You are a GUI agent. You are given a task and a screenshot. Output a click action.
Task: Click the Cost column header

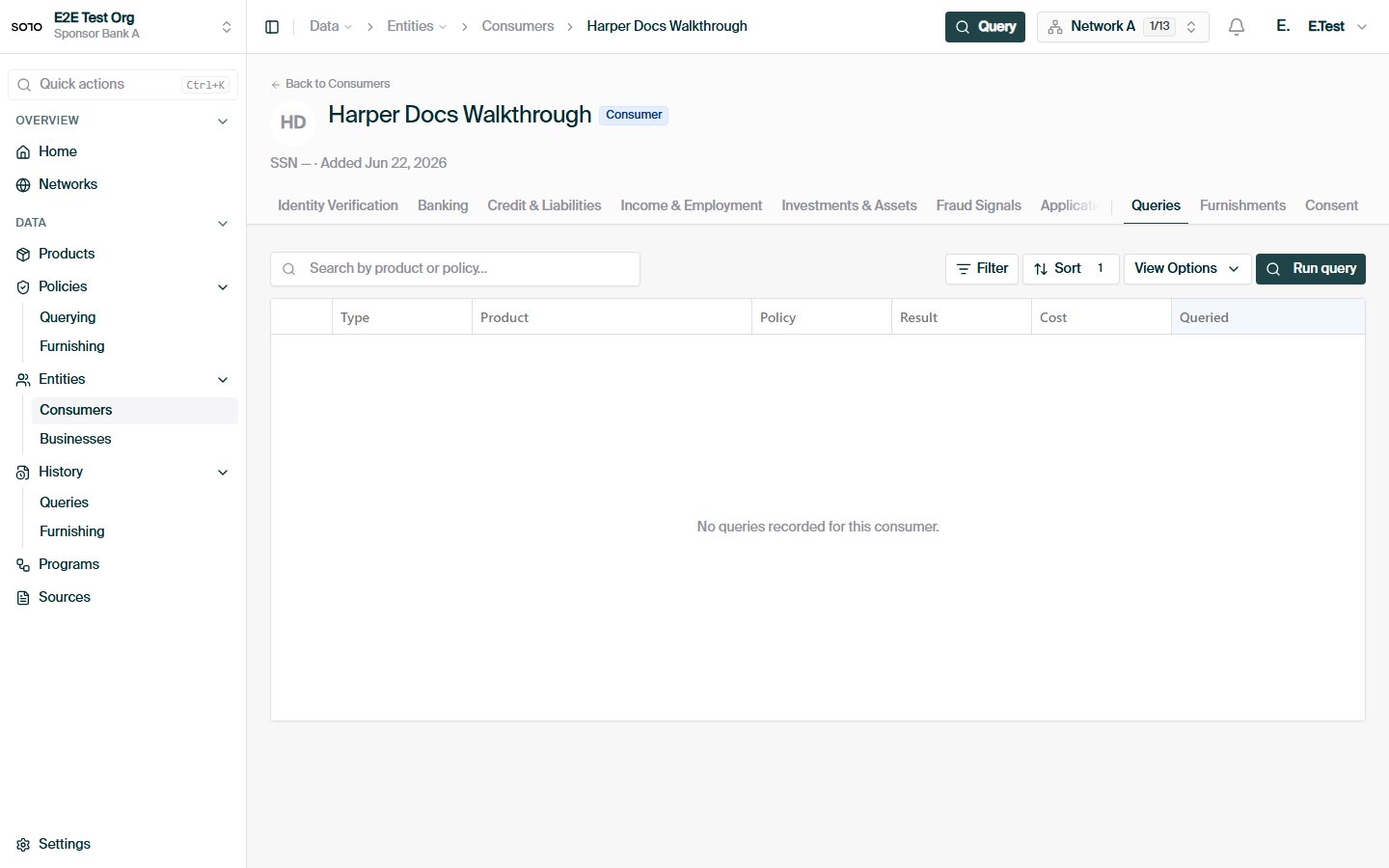1102,317
